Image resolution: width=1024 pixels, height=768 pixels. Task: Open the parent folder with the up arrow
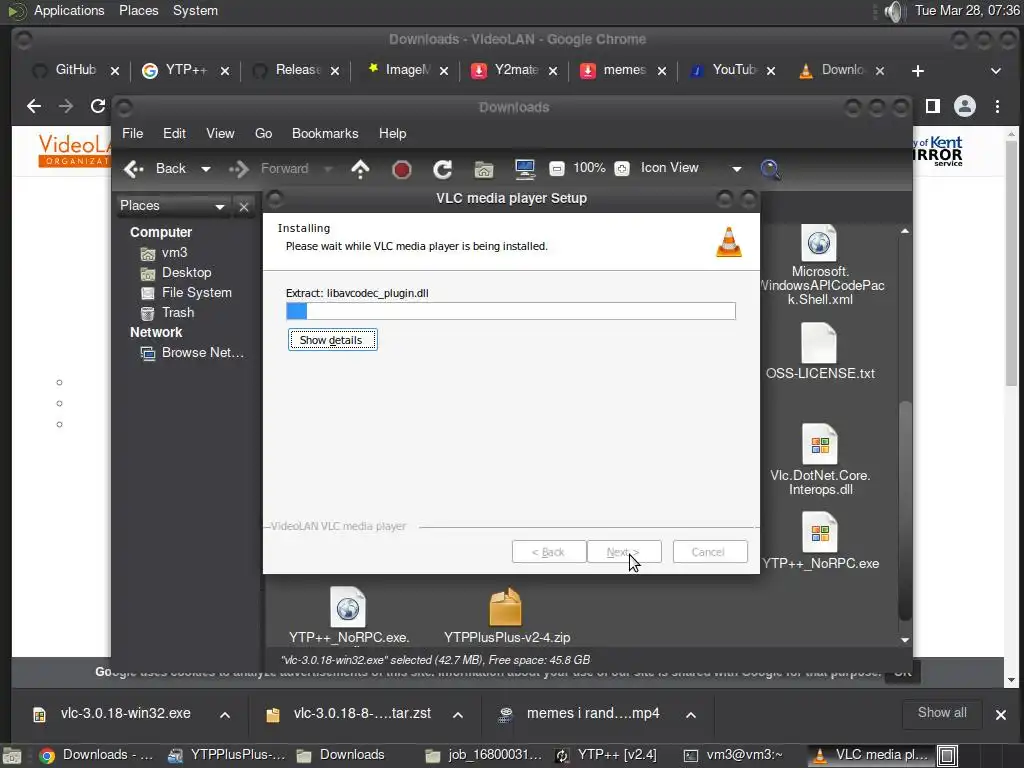tap(360, 169)
